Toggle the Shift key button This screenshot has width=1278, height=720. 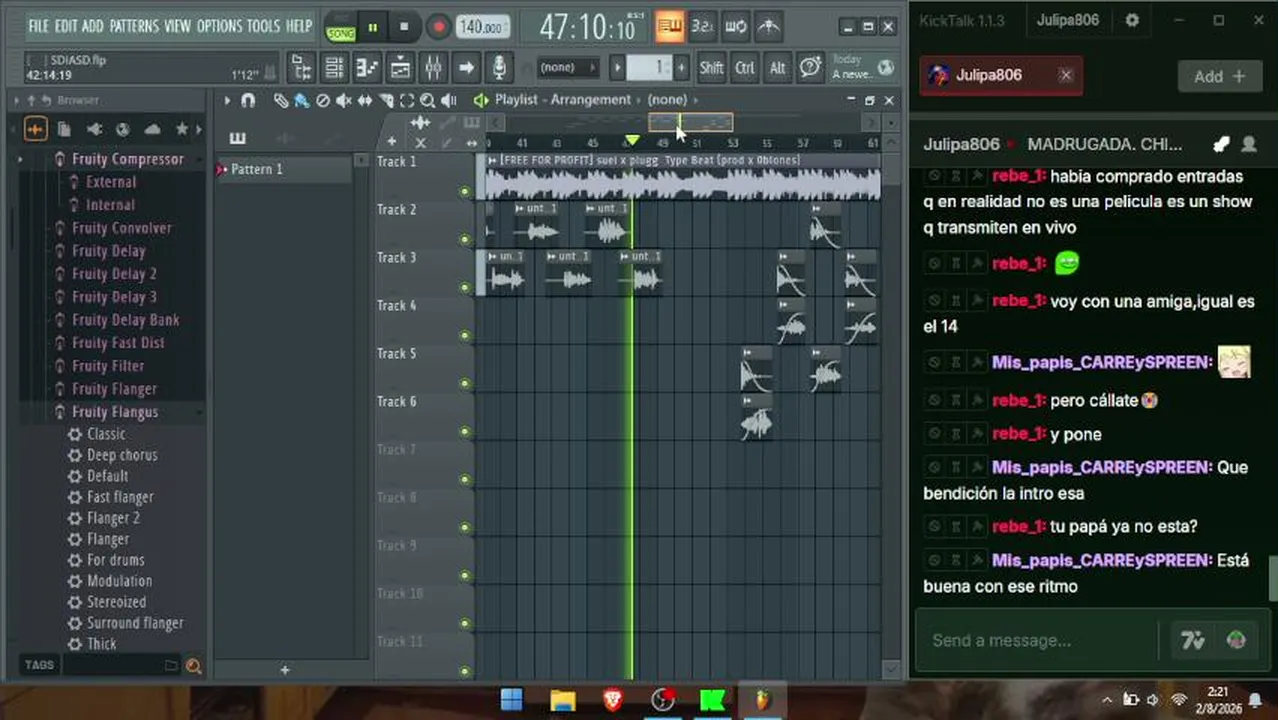(x=711, y=68)
